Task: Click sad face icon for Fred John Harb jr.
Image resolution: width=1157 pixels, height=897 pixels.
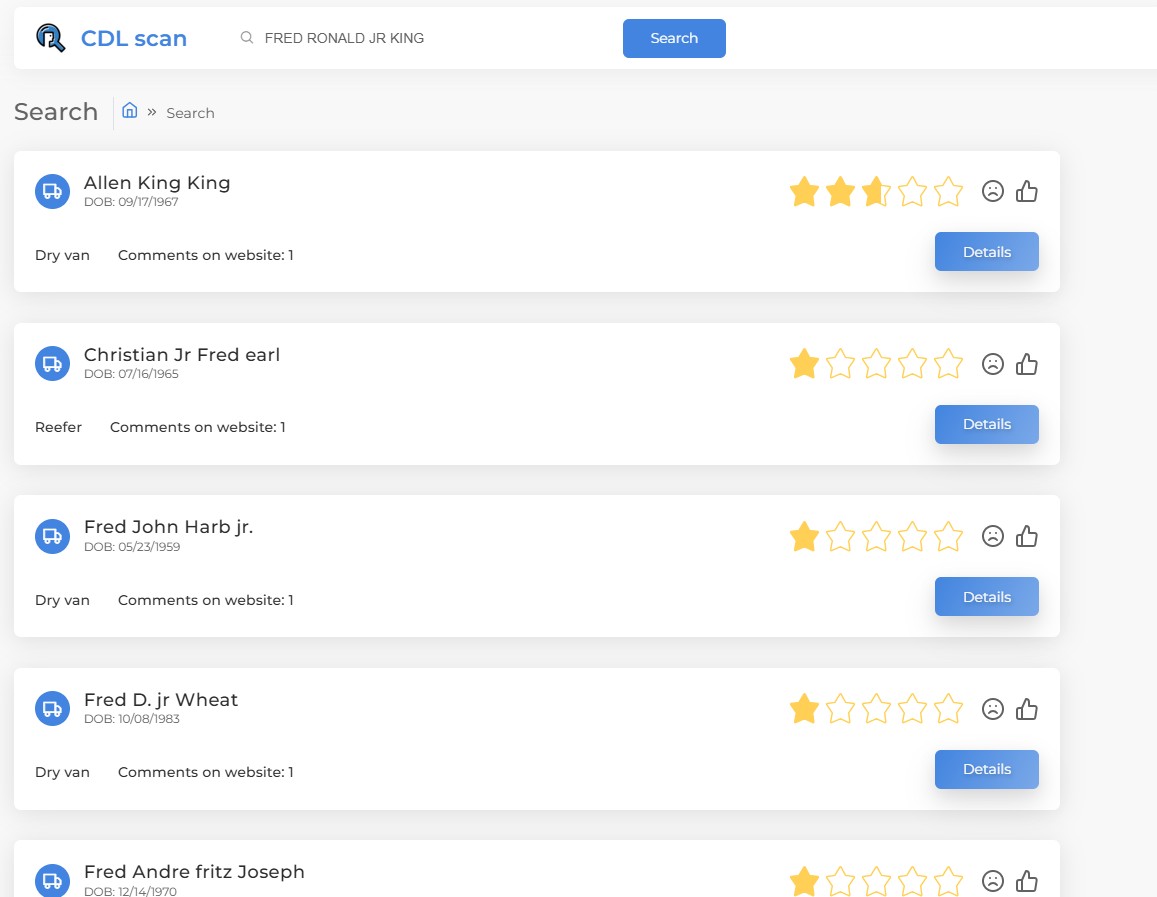Action: click(992, 537)
